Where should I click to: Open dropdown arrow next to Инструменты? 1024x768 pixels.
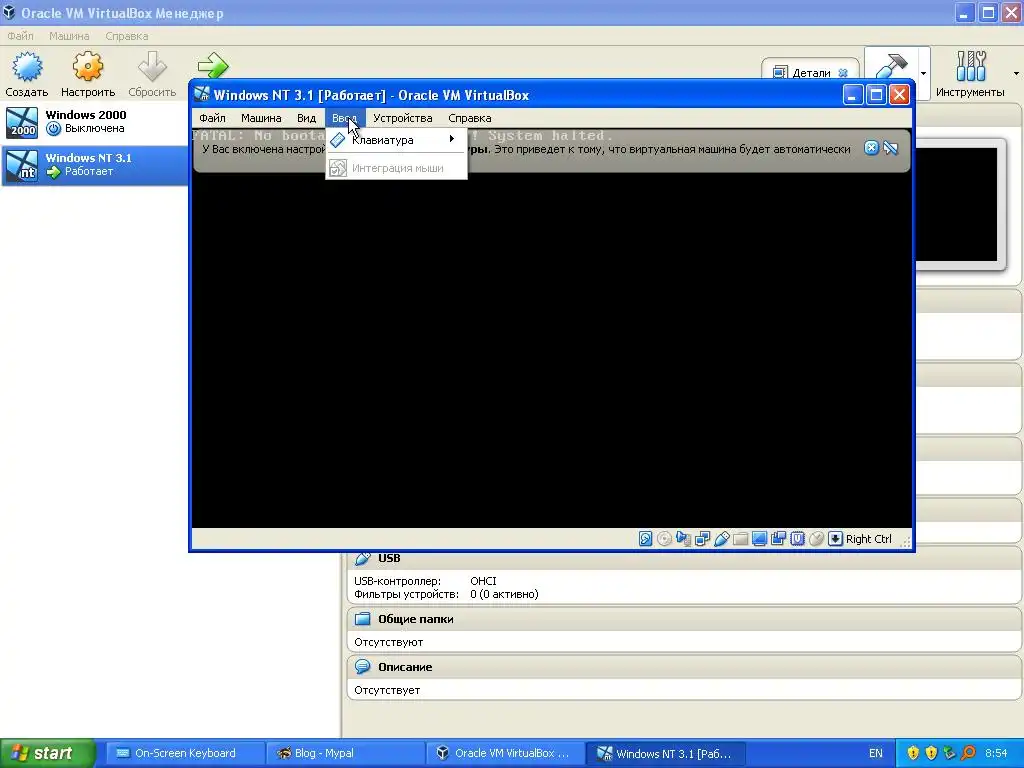click(x=1016, y=73)
